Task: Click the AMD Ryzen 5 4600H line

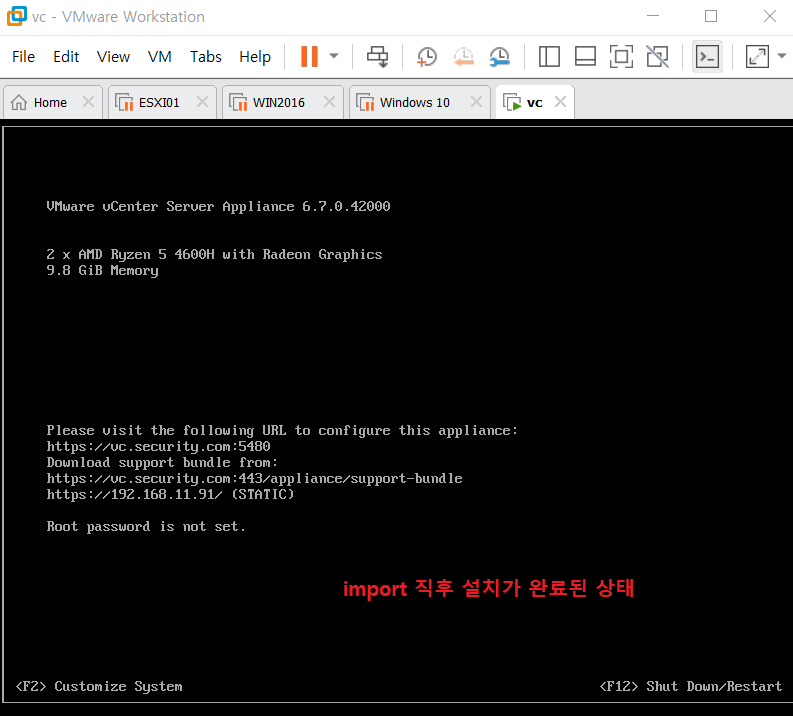Action: [x=214, y=254]
